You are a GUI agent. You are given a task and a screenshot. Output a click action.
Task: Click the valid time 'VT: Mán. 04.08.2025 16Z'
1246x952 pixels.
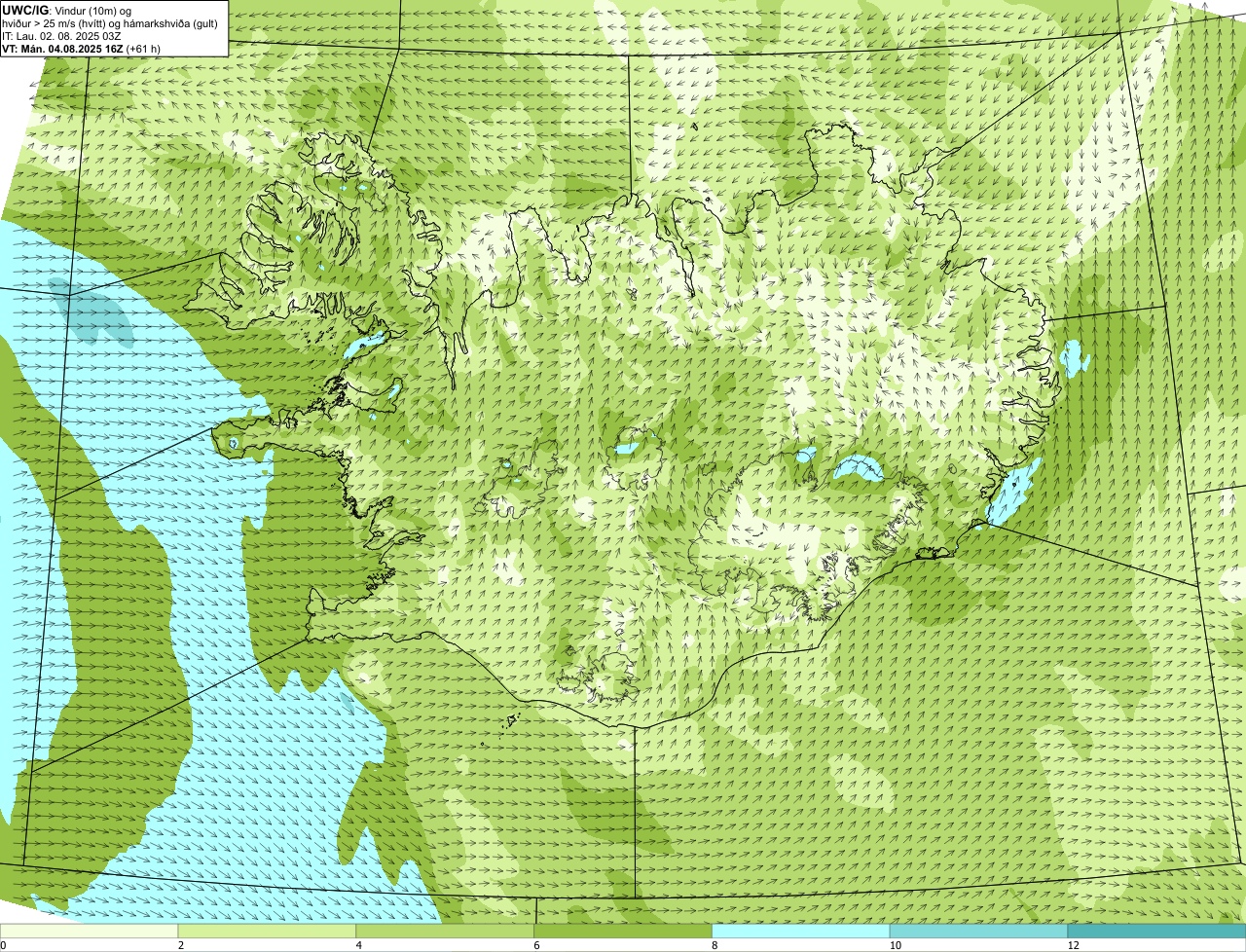point(62,48)
